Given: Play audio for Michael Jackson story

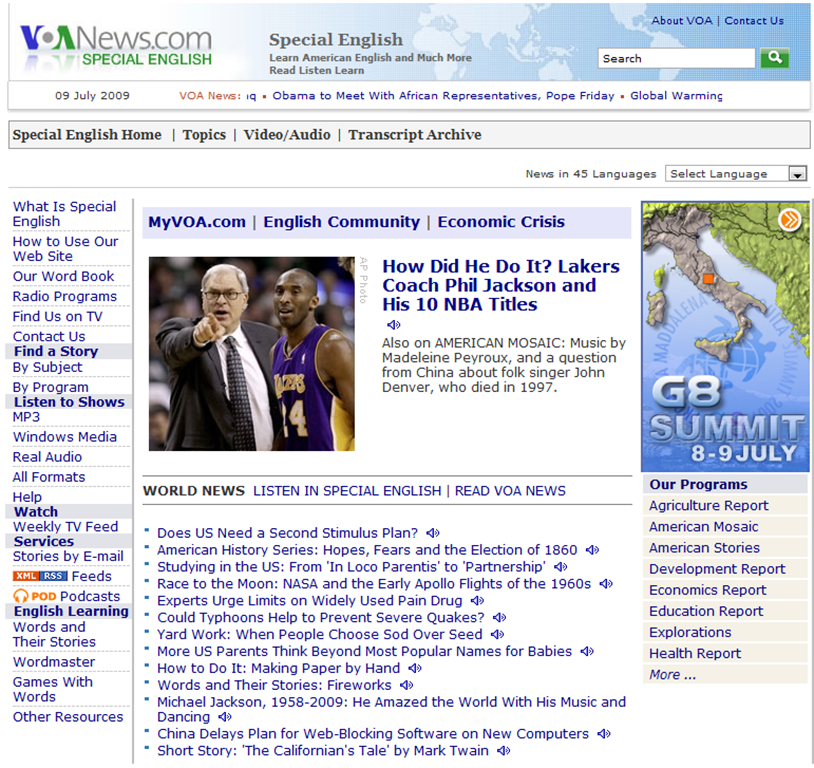Looking at the screenshot, I should point(225,717).
